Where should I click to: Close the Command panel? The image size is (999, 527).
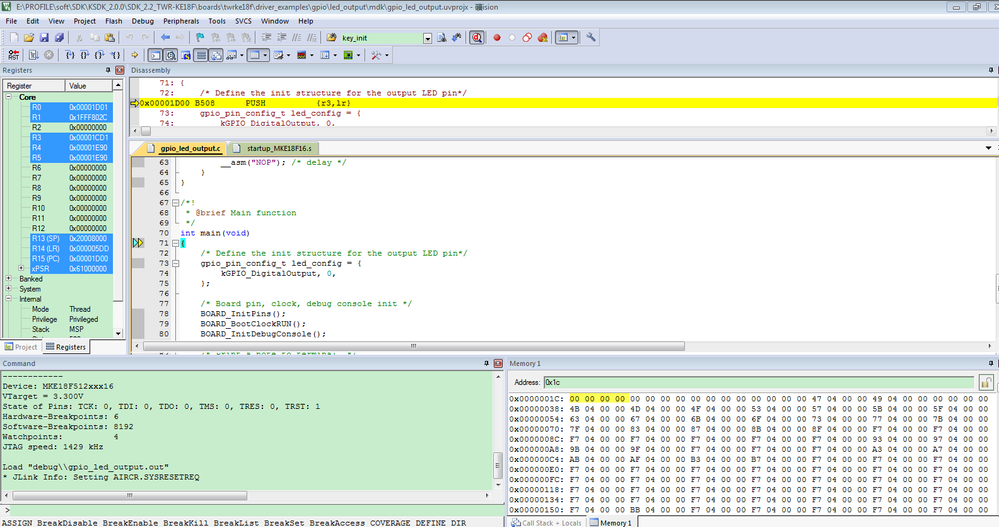point(498,363)
